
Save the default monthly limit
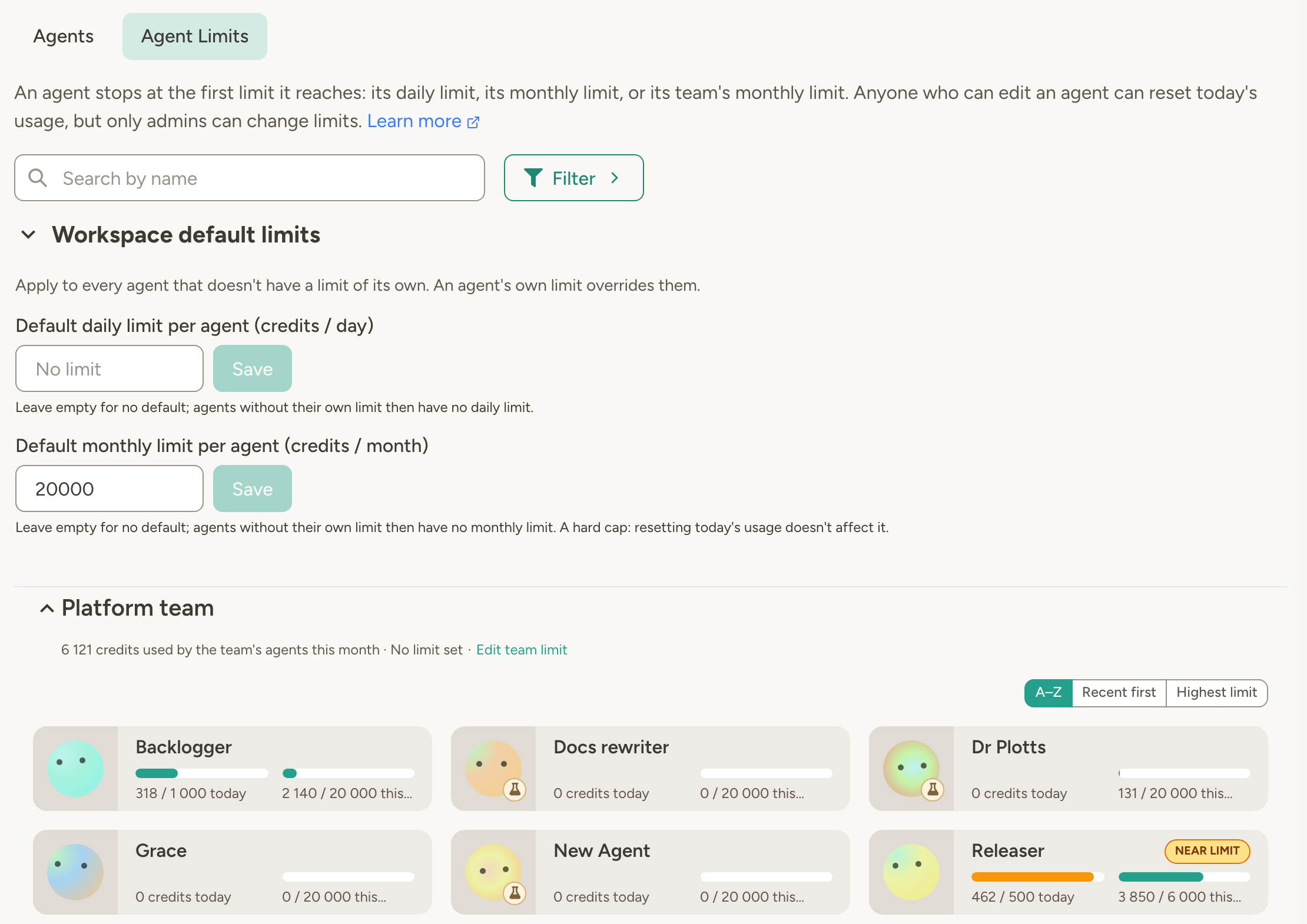click(253, 488)
